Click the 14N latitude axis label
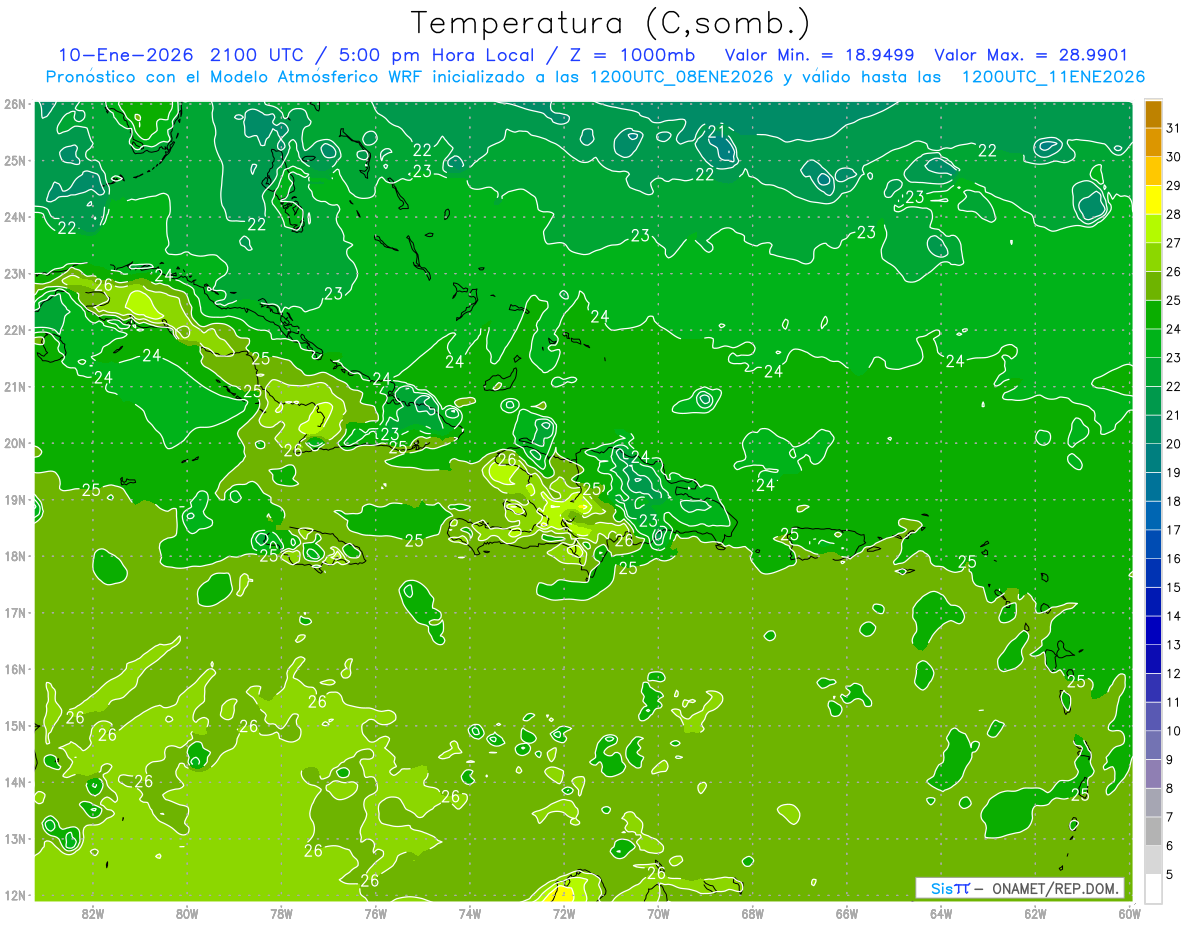This screenshot has width=1200, height=927. click(x=14, y=782)
